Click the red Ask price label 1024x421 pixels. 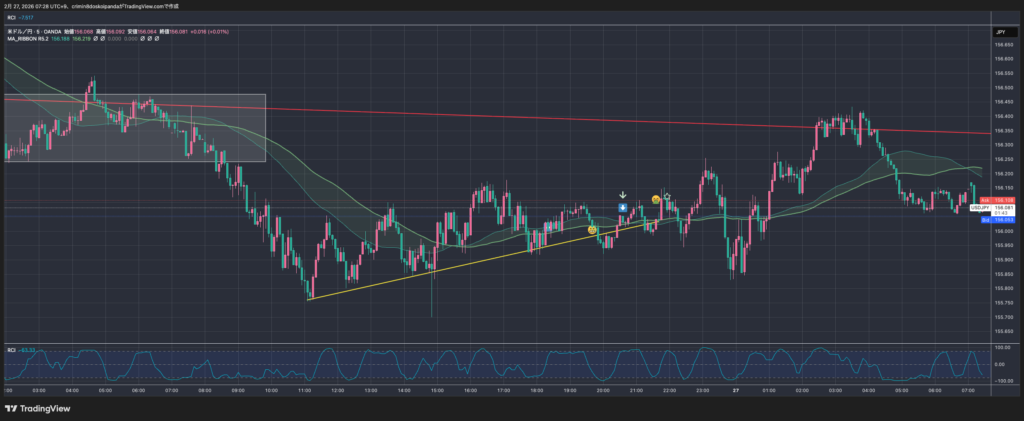click(x=992, y=201)
